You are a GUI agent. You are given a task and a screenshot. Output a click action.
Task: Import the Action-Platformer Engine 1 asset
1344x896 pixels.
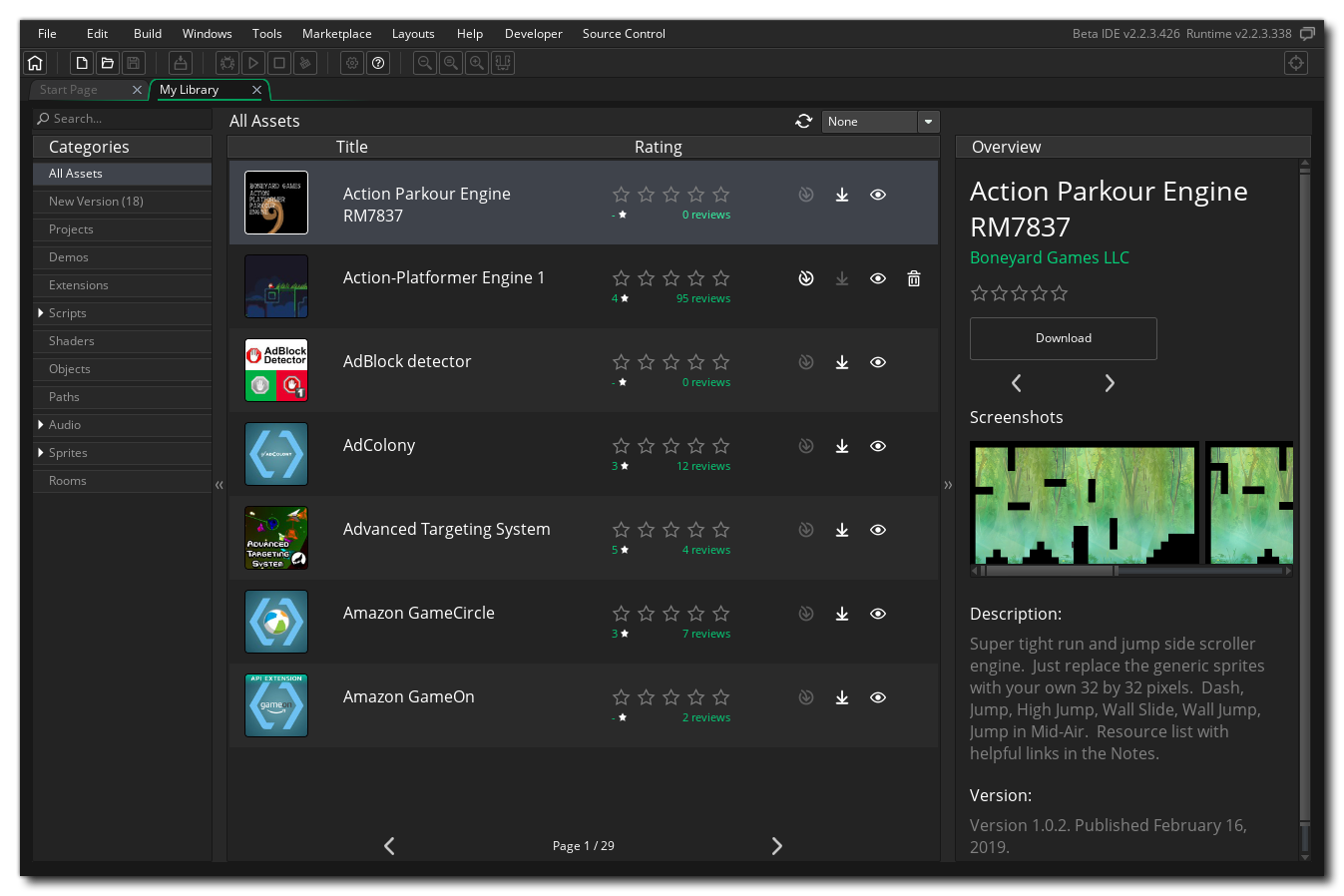pyautogui.click(x=806, y=278)
